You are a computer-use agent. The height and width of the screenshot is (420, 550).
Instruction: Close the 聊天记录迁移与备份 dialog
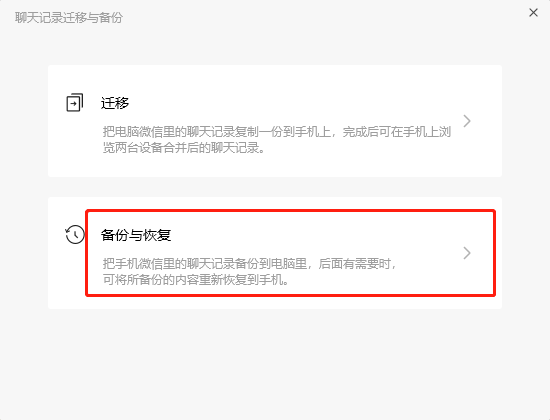[x=533, y=13]
